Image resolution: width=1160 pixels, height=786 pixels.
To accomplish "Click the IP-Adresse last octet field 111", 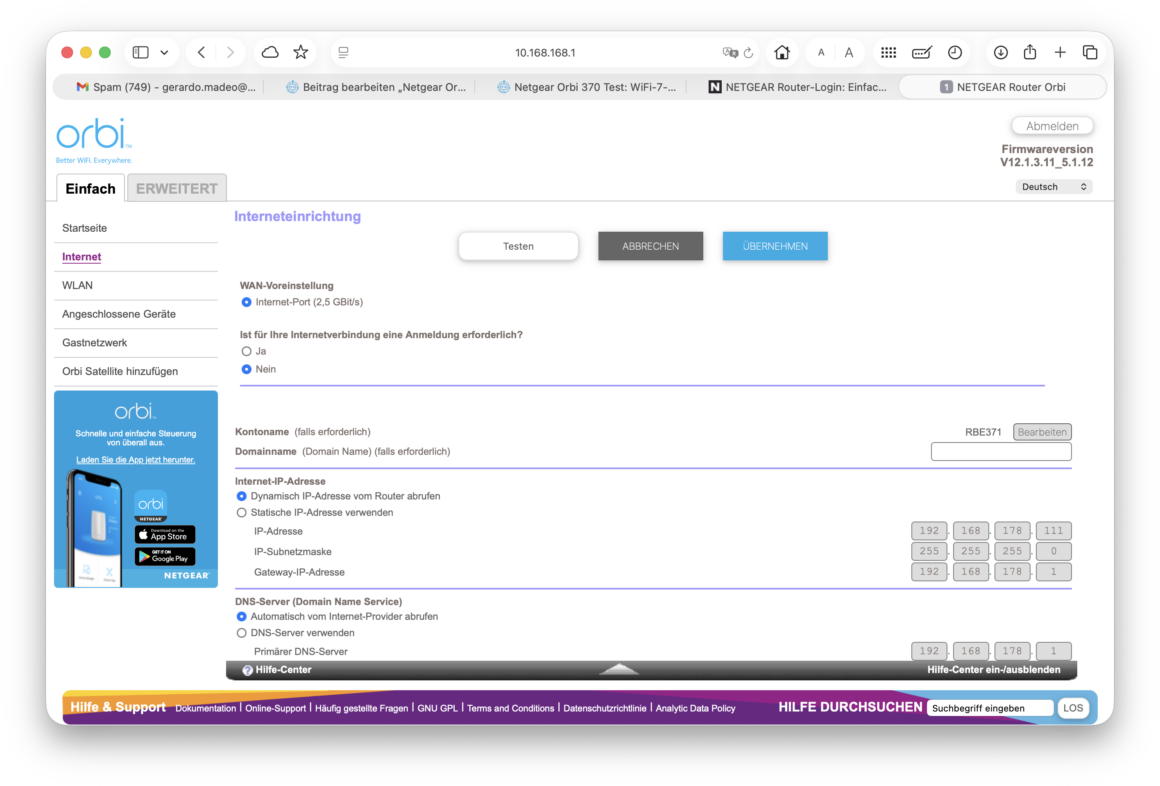I will (x=1053, y=531).
